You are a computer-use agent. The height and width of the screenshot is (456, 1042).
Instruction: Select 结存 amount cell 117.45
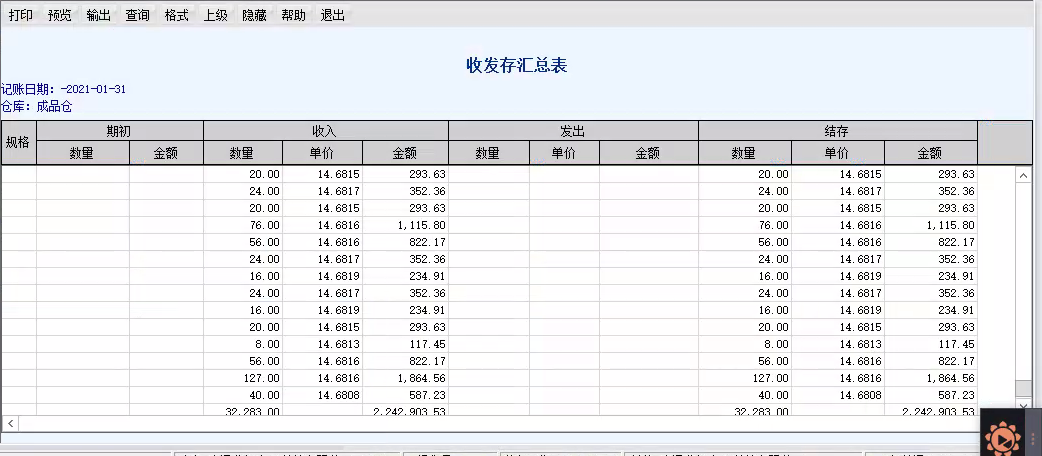tap(930, 344)
